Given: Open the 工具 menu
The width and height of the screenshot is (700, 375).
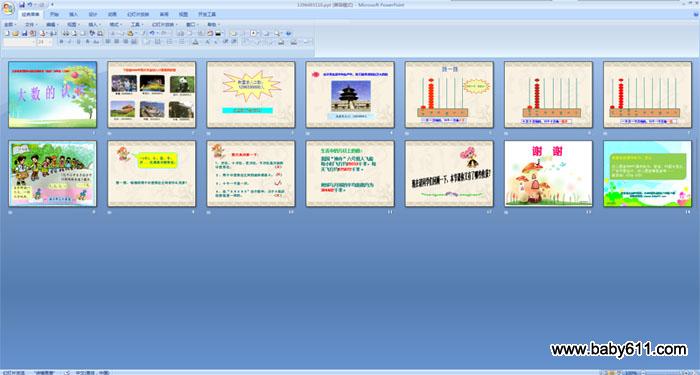Looking at the screenshot, I should tap(137, 25).
